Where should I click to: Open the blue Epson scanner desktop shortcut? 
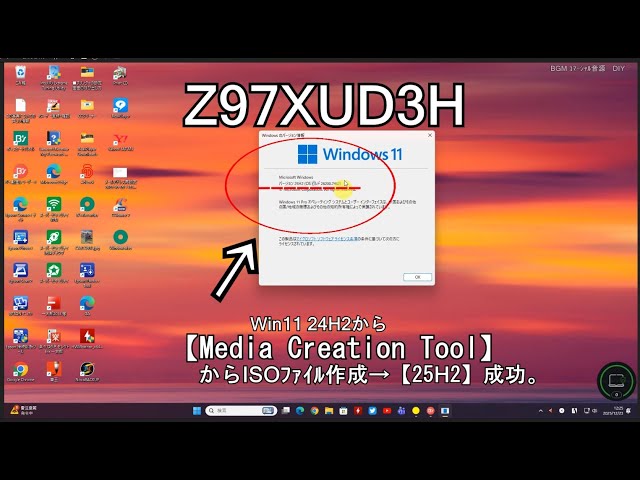click(x=20, y=273)
